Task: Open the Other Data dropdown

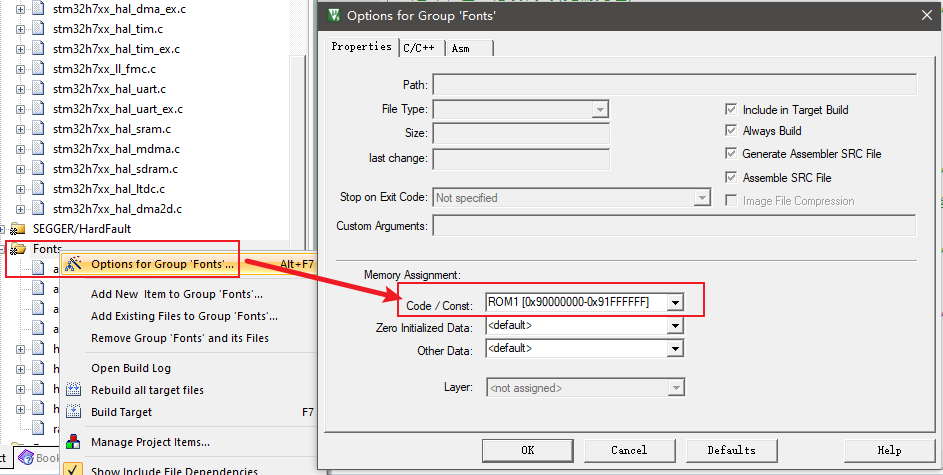Action: (676, 350)
